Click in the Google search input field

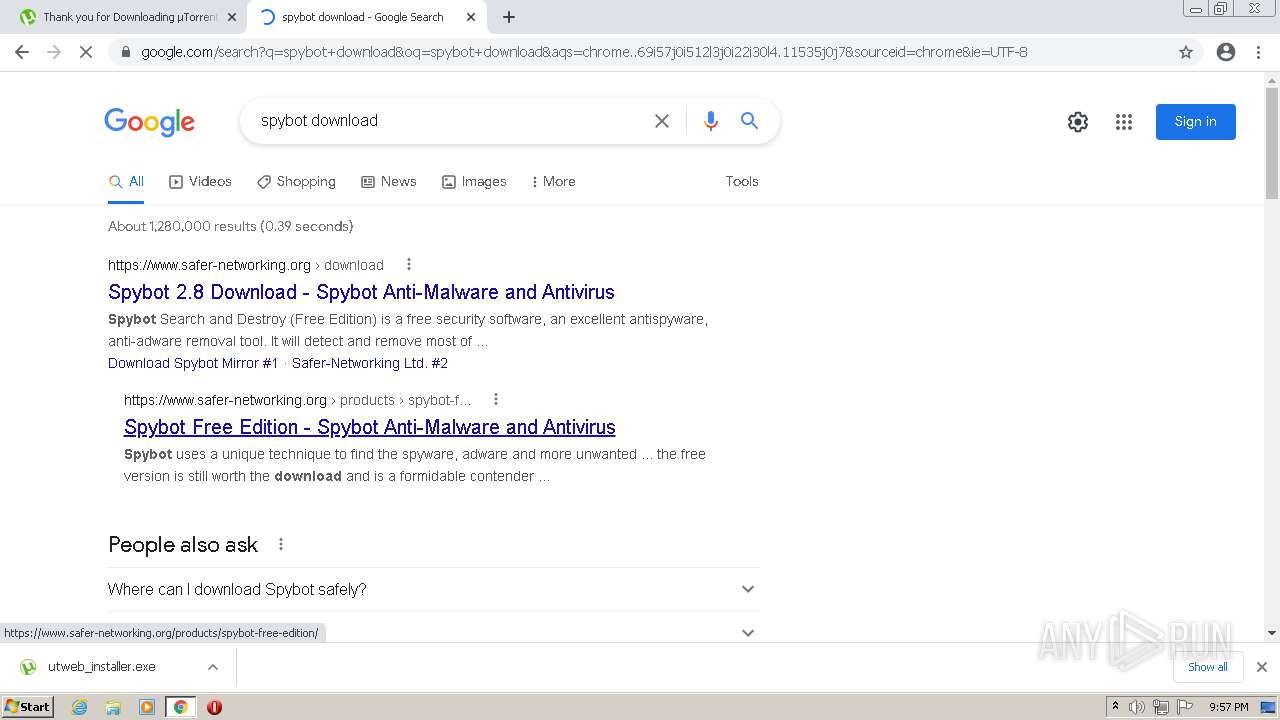click(x=450, y=121)
